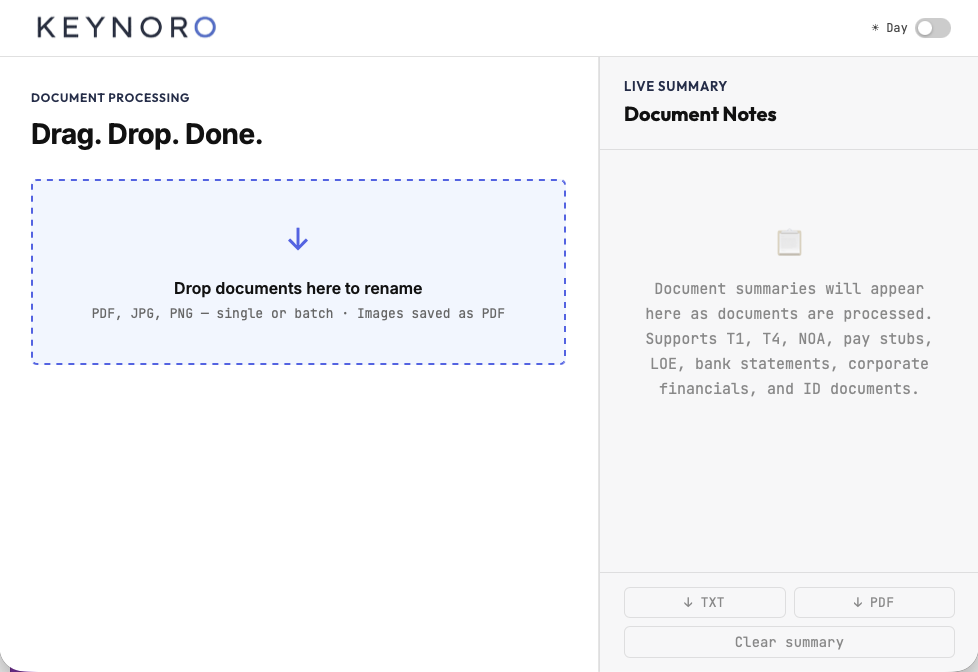The image size is (978, 672).
Task: Click the clipboard icon in Document Notes
Action: 789,243
